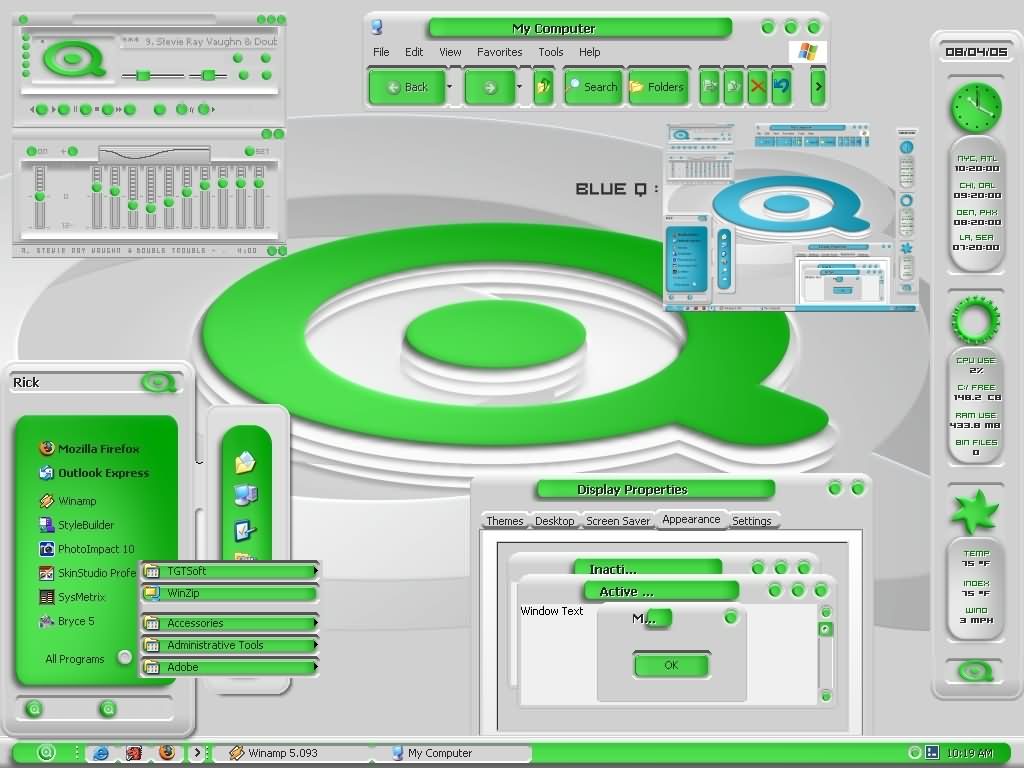Launch Outlook Express from the start menu

(x=94, y=473)
